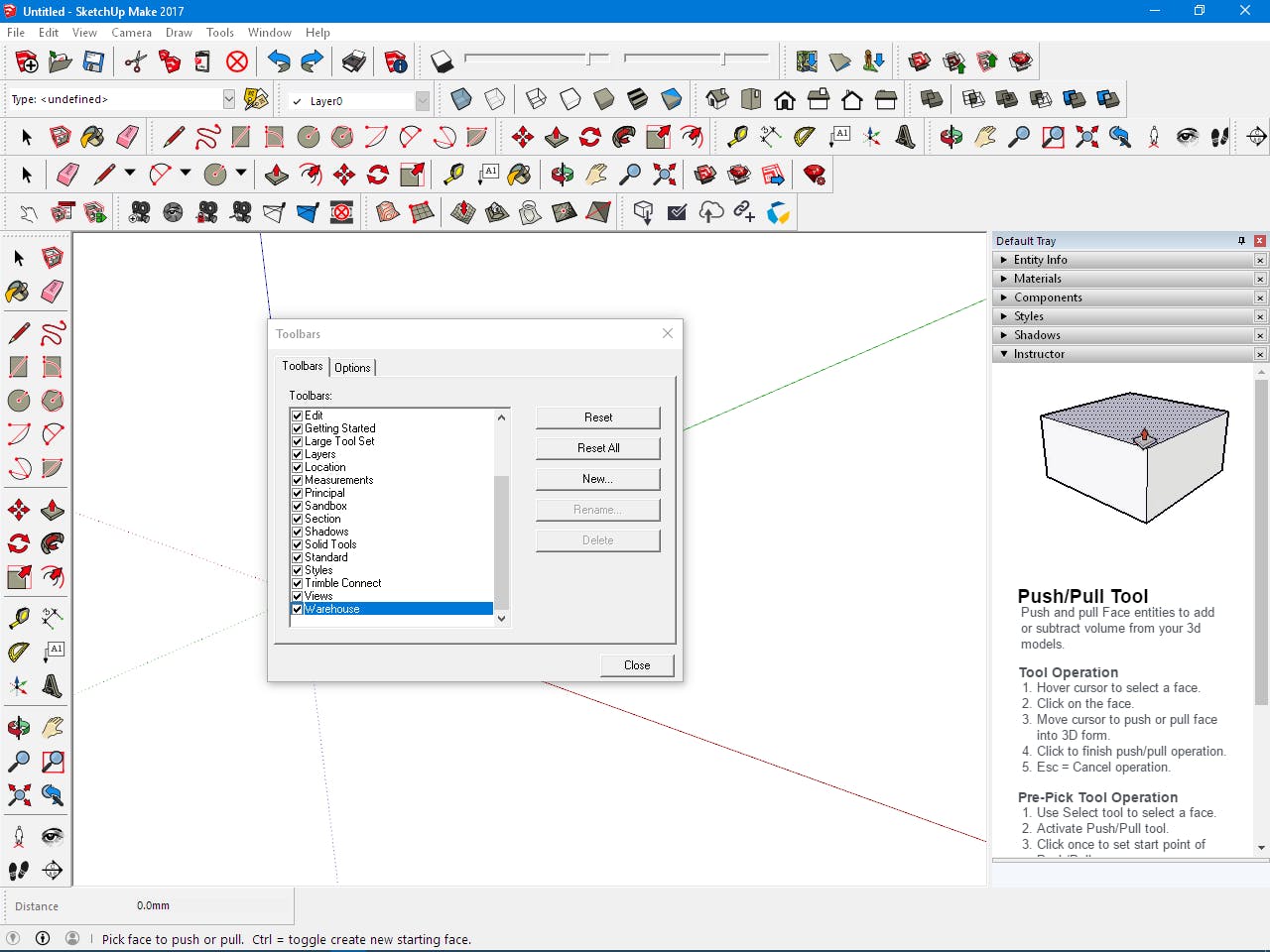Viewport: 1270px width, 952px height.
Task: Switch to the Front view house icon
Action: 785,99
